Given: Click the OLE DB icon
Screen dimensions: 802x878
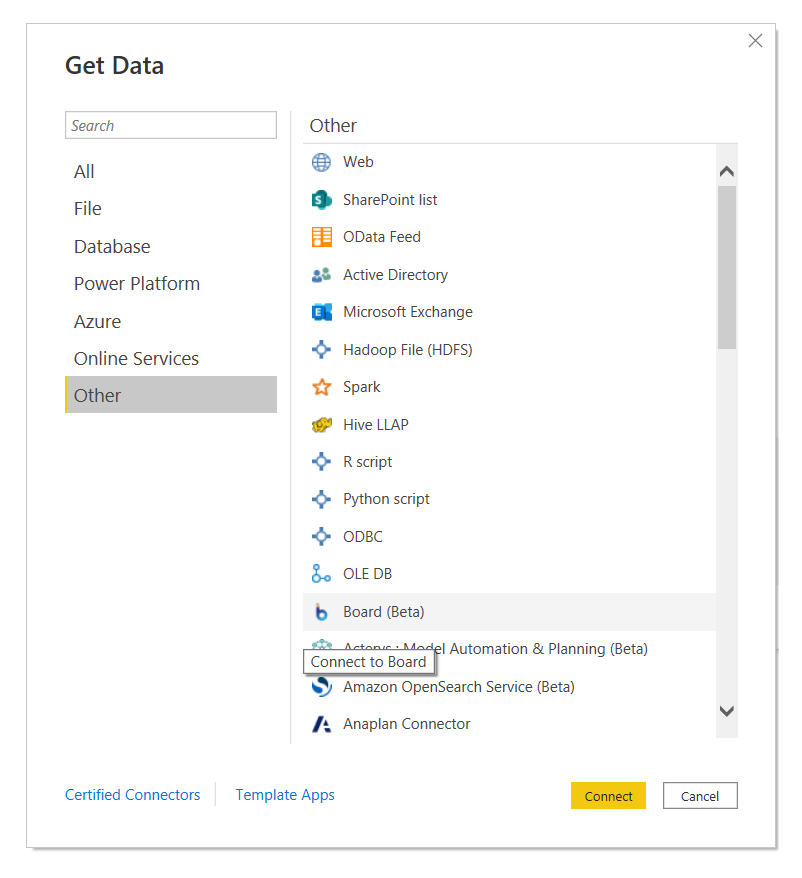Looking at the screenshot, I should [321, 574].
